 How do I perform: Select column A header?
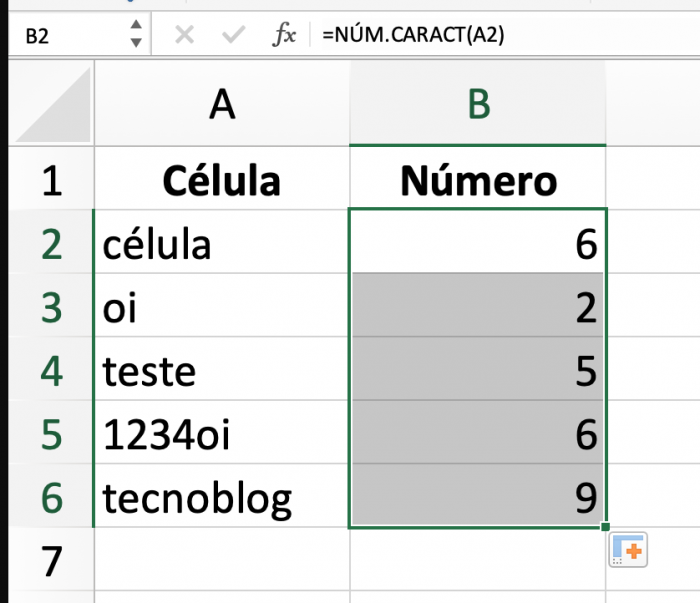pos(222,104)
